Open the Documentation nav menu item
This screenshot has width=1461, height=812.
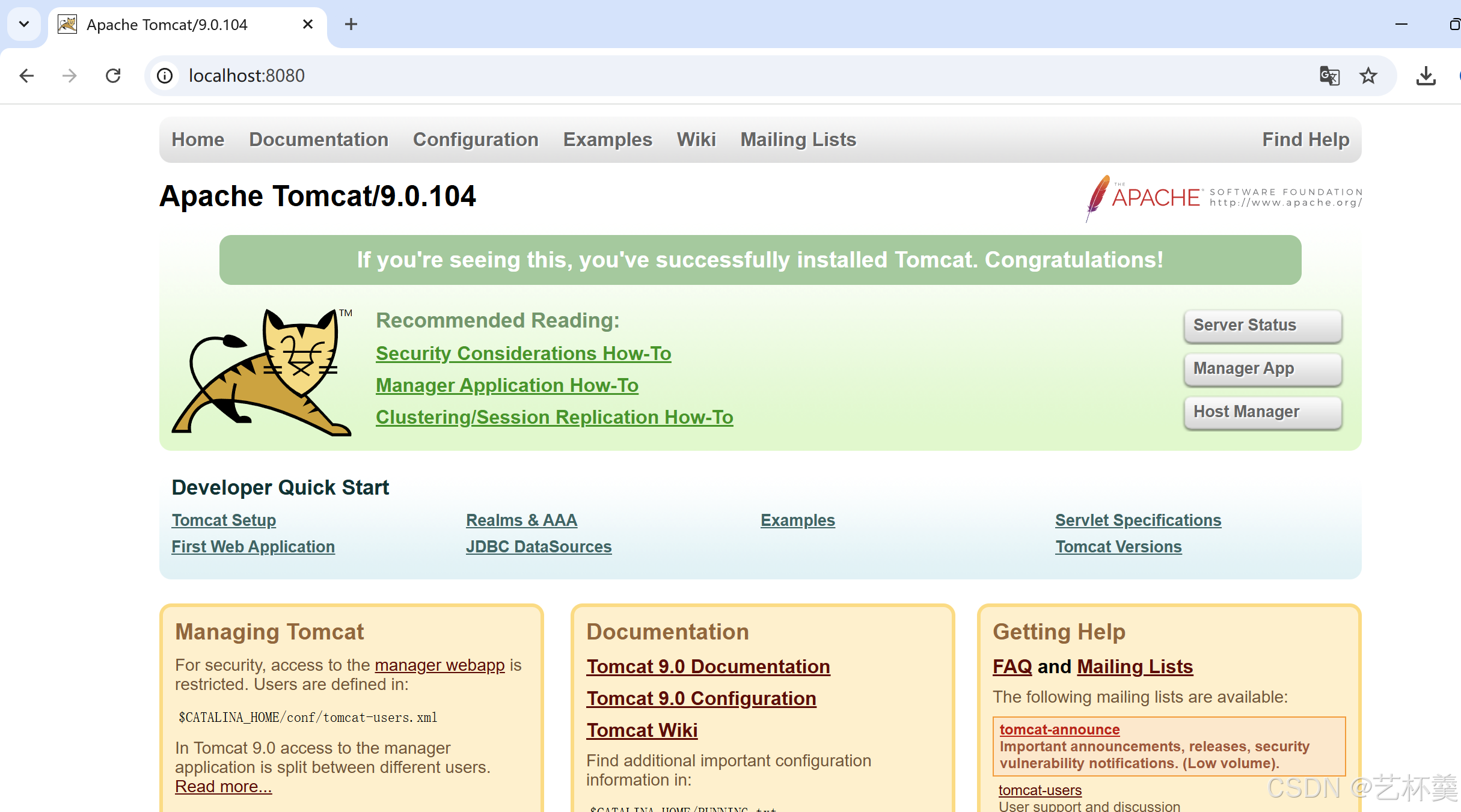(319, 139)
